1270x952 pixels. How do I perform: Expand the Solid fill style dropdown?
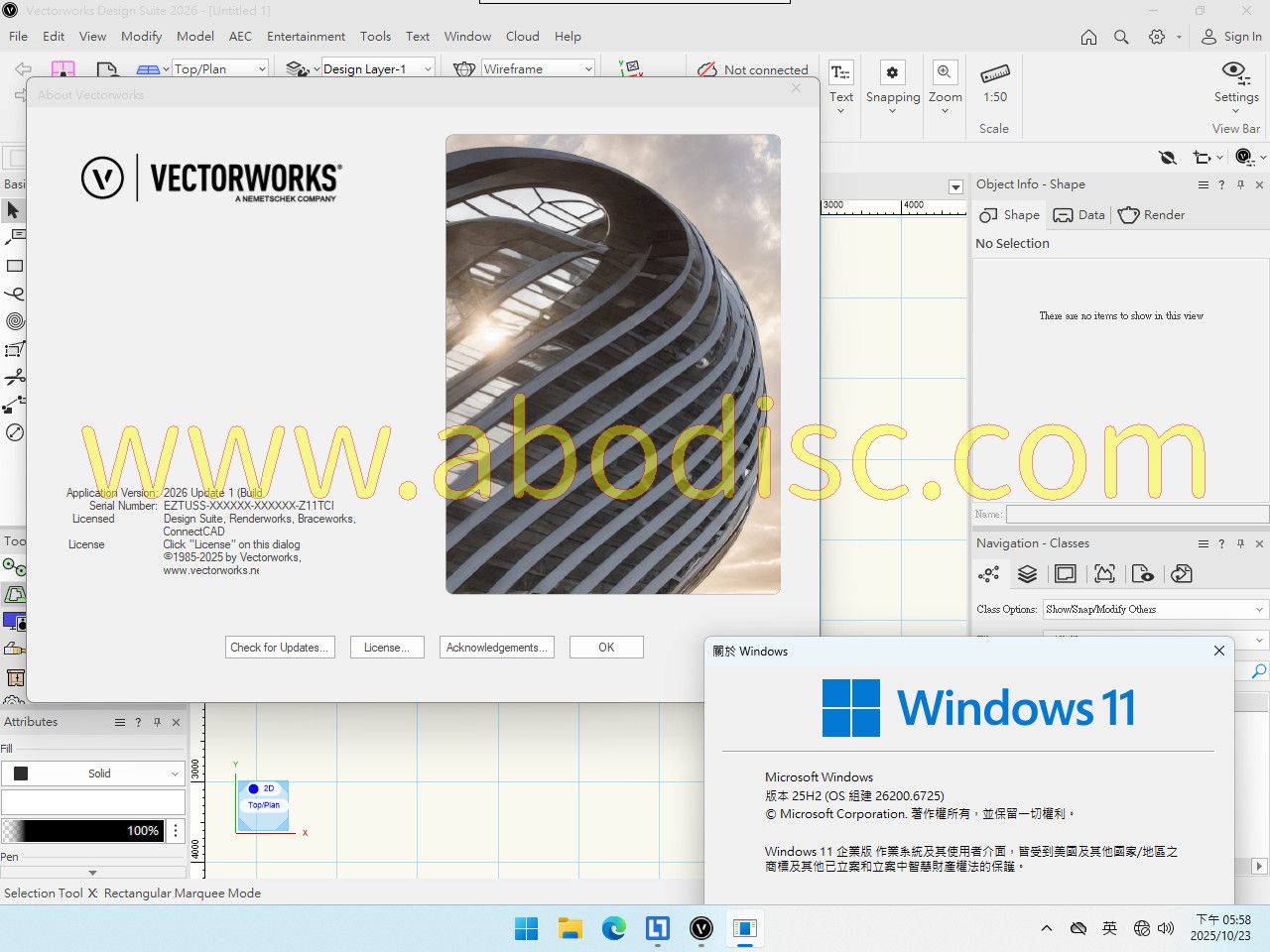pos(93,773)
